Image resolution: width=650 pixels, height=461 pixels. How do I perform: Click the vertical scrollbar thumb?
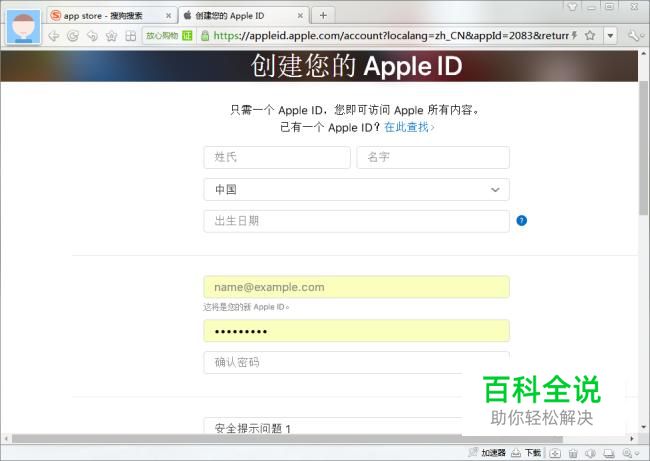(643, 148)
